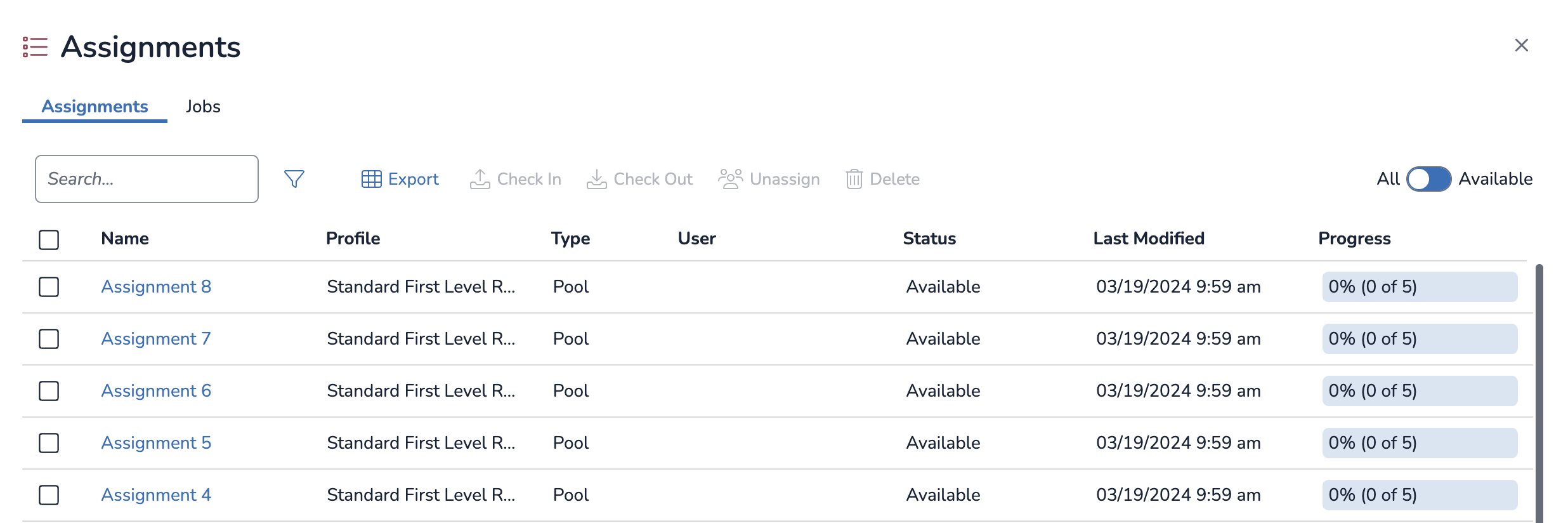The image size is (1568, 523).
Task: Open the Assignment 7 link
Action: coord(155,339)
